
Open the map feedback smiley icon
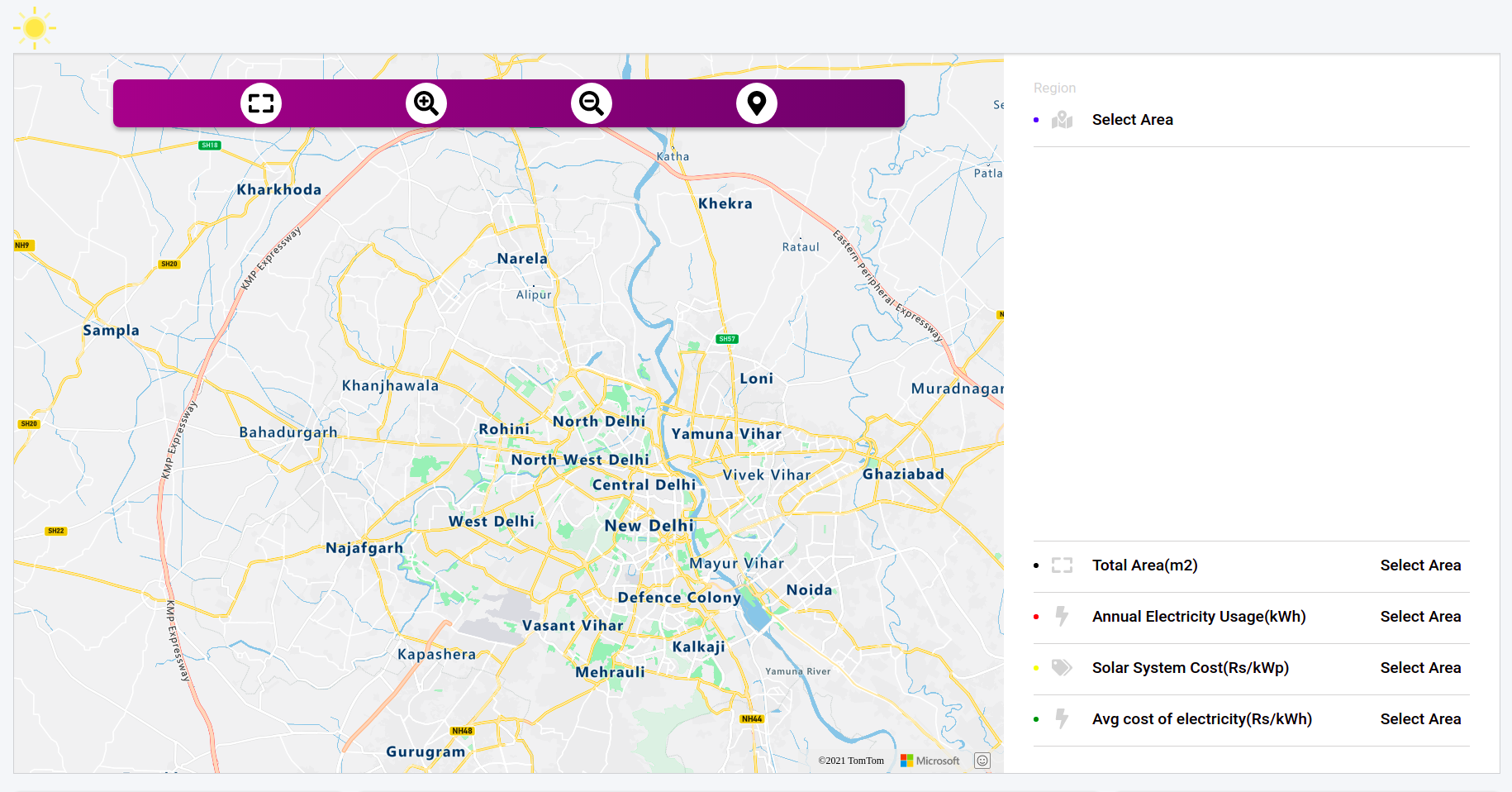click(x=982, y=761)
